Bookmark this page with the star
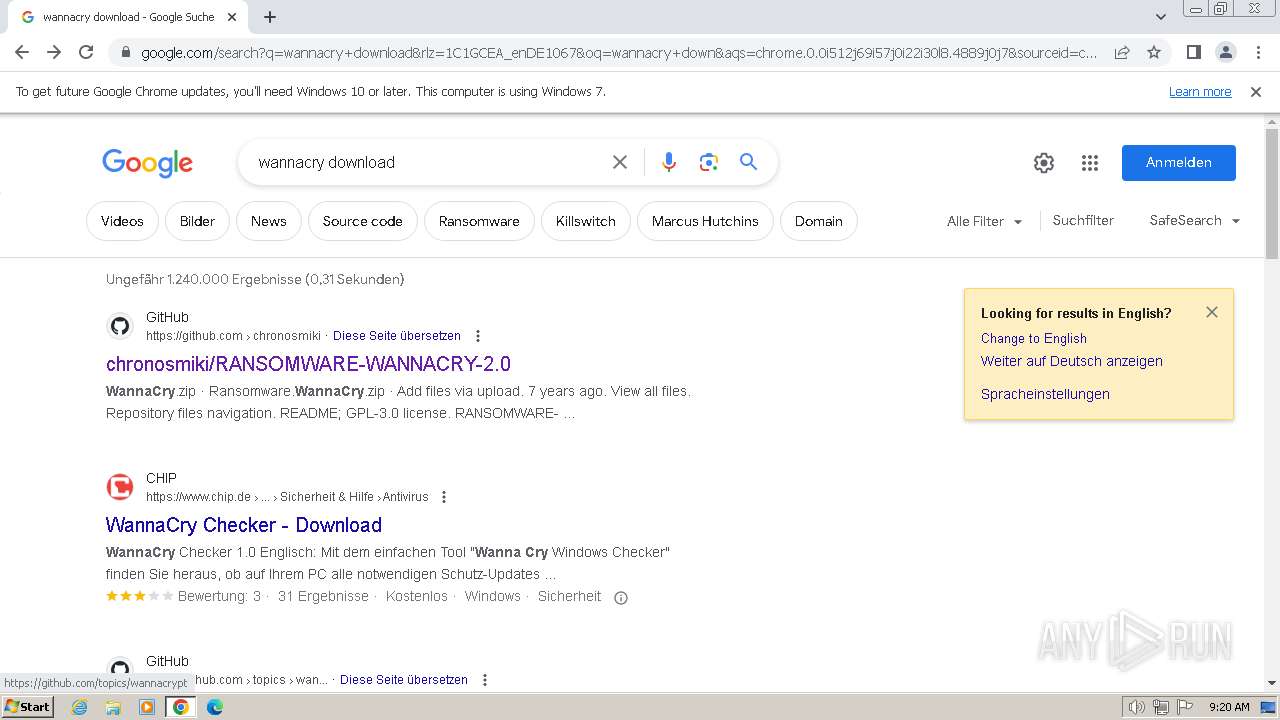 pyautogui.click(x=1154, y=52)
